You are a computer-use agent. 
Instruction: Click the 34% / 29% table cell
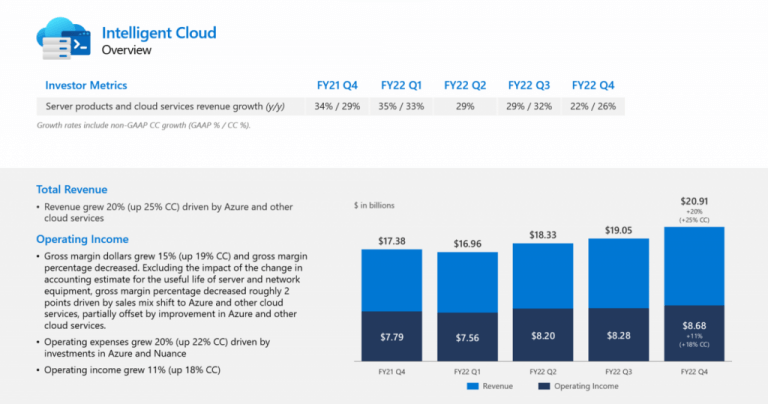(x=337, y=106)
